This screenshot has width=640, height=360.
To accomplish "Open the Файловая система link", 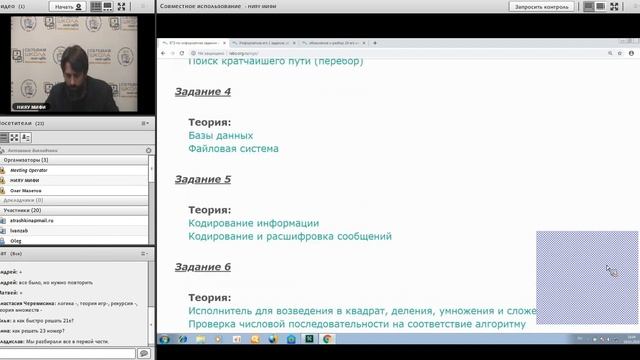I will coord(233,149).
